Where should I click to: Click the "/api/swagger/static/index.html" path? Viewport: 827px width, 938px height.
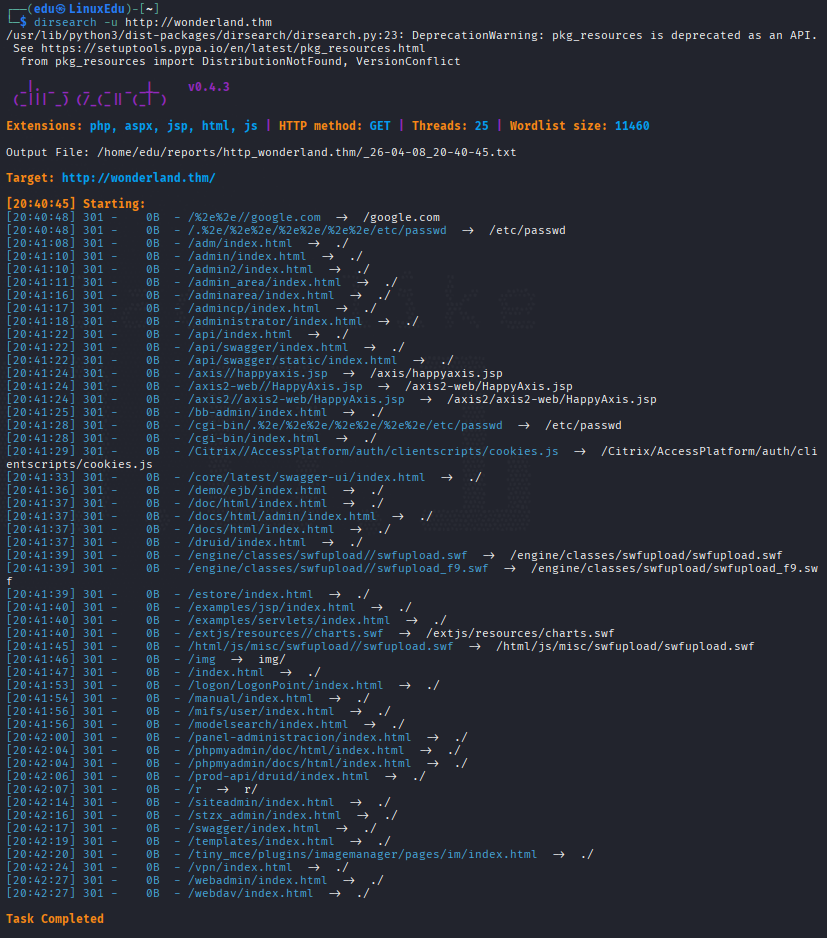click(293, 360)
